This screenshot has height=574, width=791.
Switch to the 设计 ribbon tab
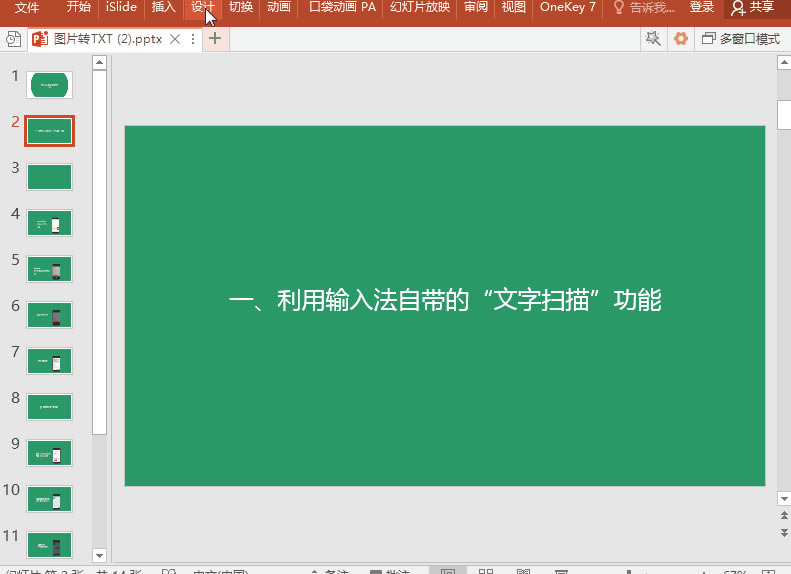tap(203, 8)
